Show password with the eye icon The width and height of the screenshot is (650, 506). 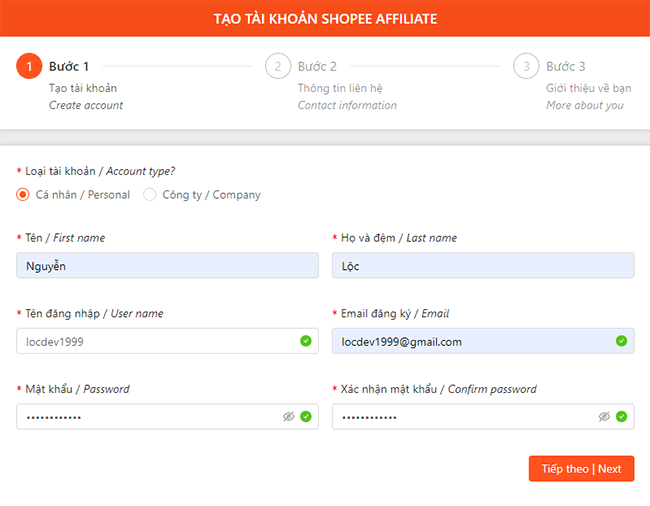pyautogui.click(x=288, y=416)
